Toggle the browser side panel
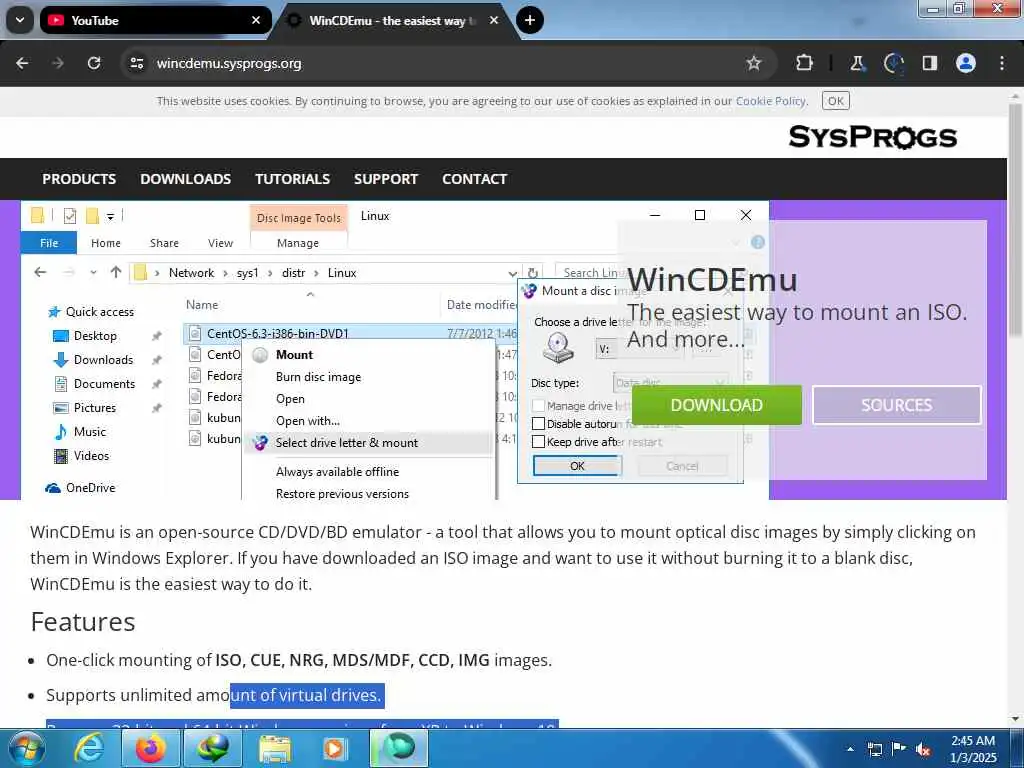Viewport: 1024px width, 768px height. tap(929, 63)
